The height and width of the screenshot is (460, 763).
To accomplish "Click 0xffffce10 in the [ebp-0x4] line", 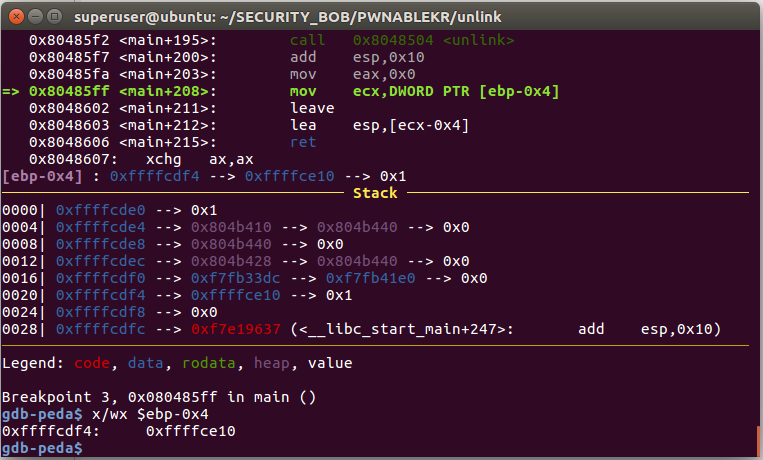I will tap(290, 176).
